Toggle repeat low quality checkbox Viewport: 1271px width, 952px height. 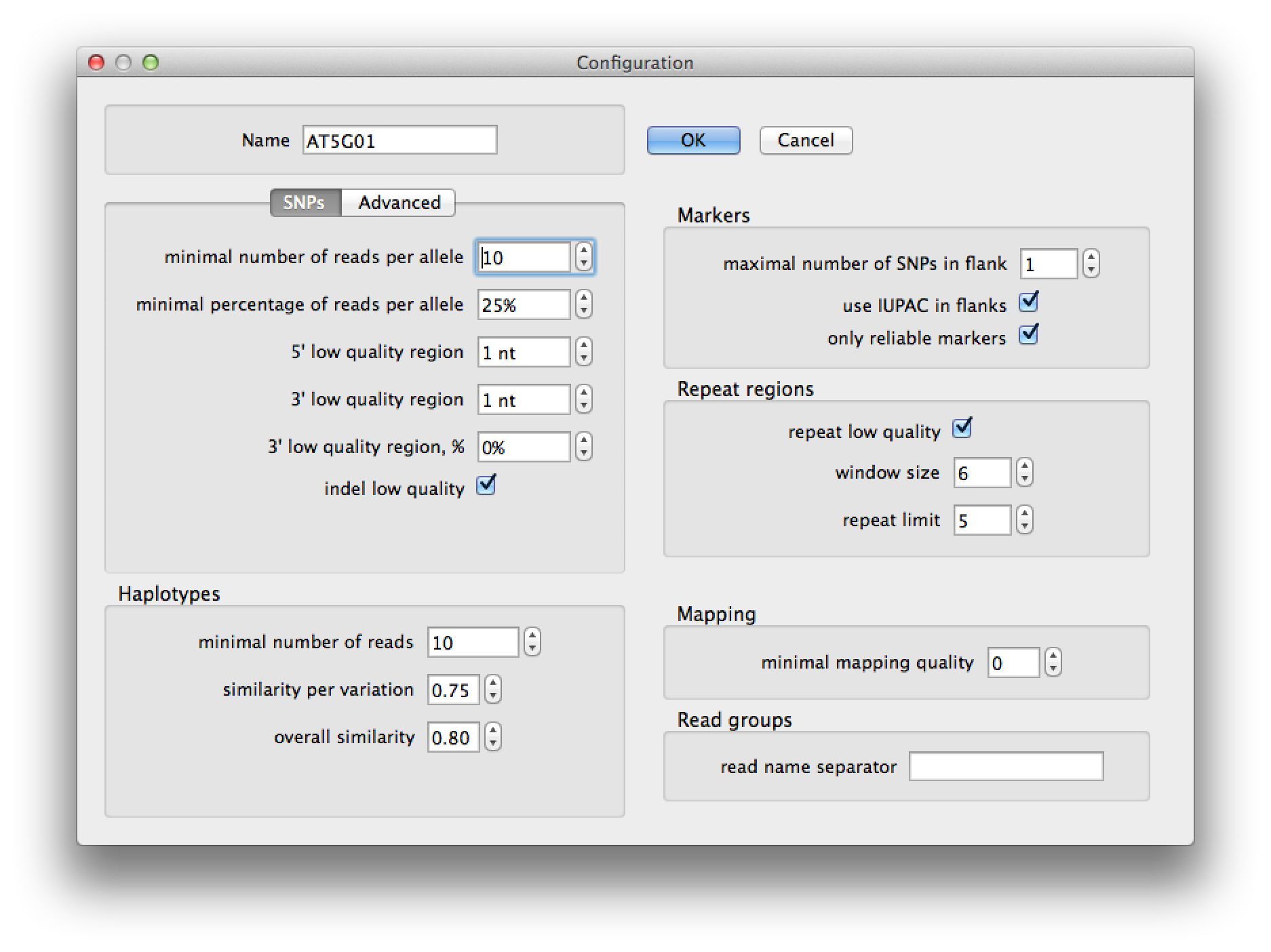(x=962, y=429)
